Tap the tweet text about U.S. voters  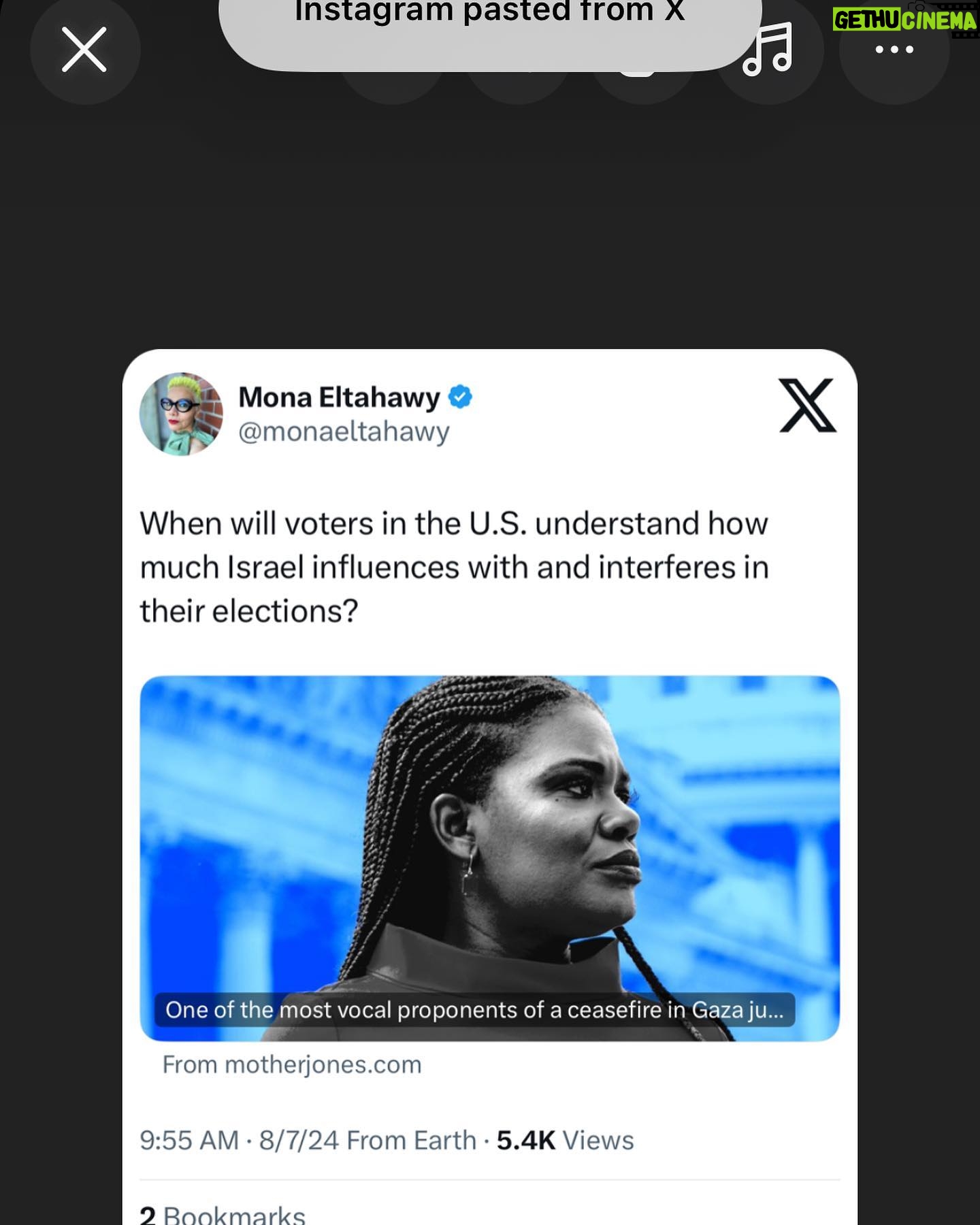click(x=454, y=567)
